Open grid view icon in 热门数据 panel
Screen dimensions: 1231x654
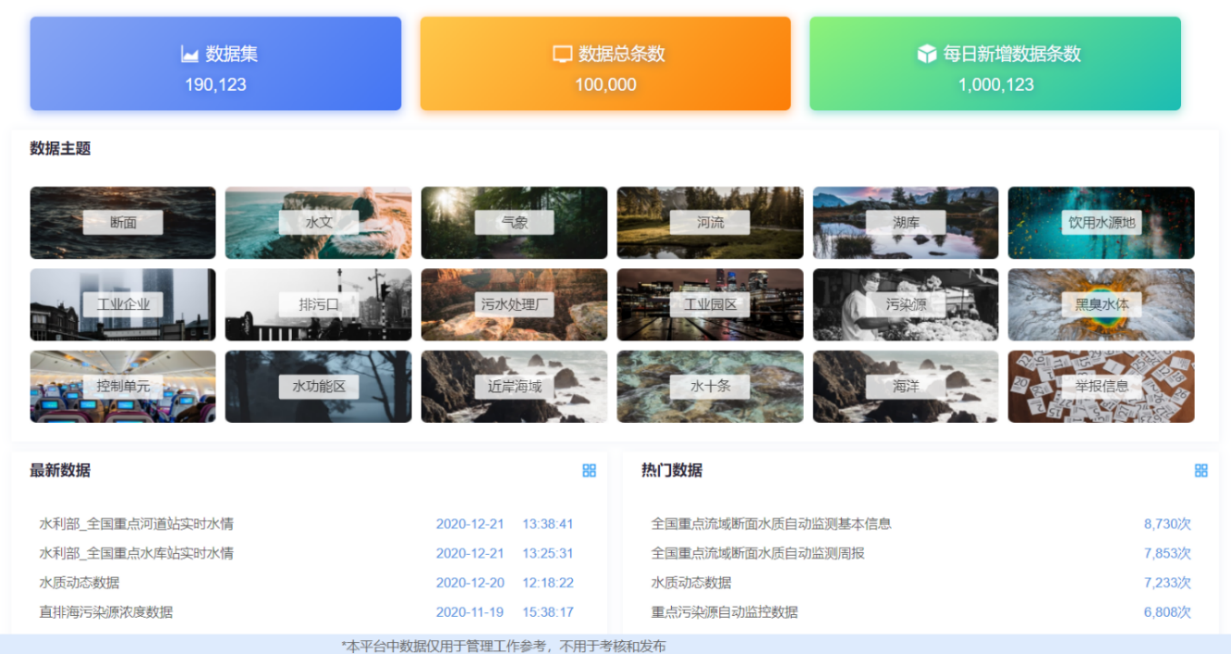1201,470
